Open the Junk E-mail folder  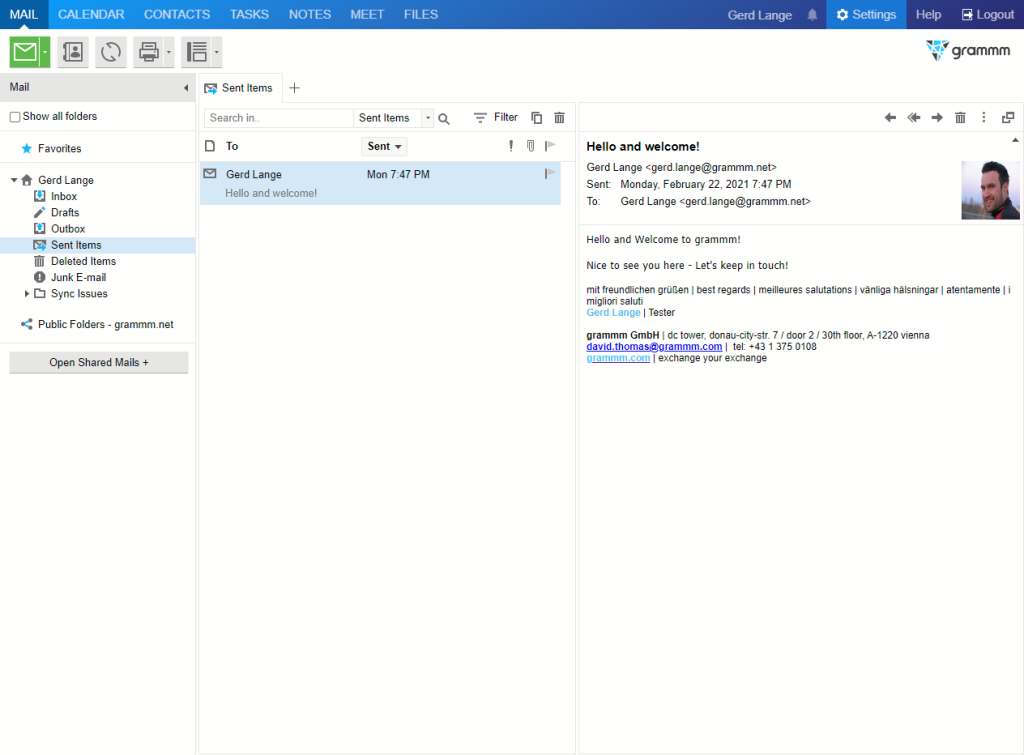(x=78, y=278)
